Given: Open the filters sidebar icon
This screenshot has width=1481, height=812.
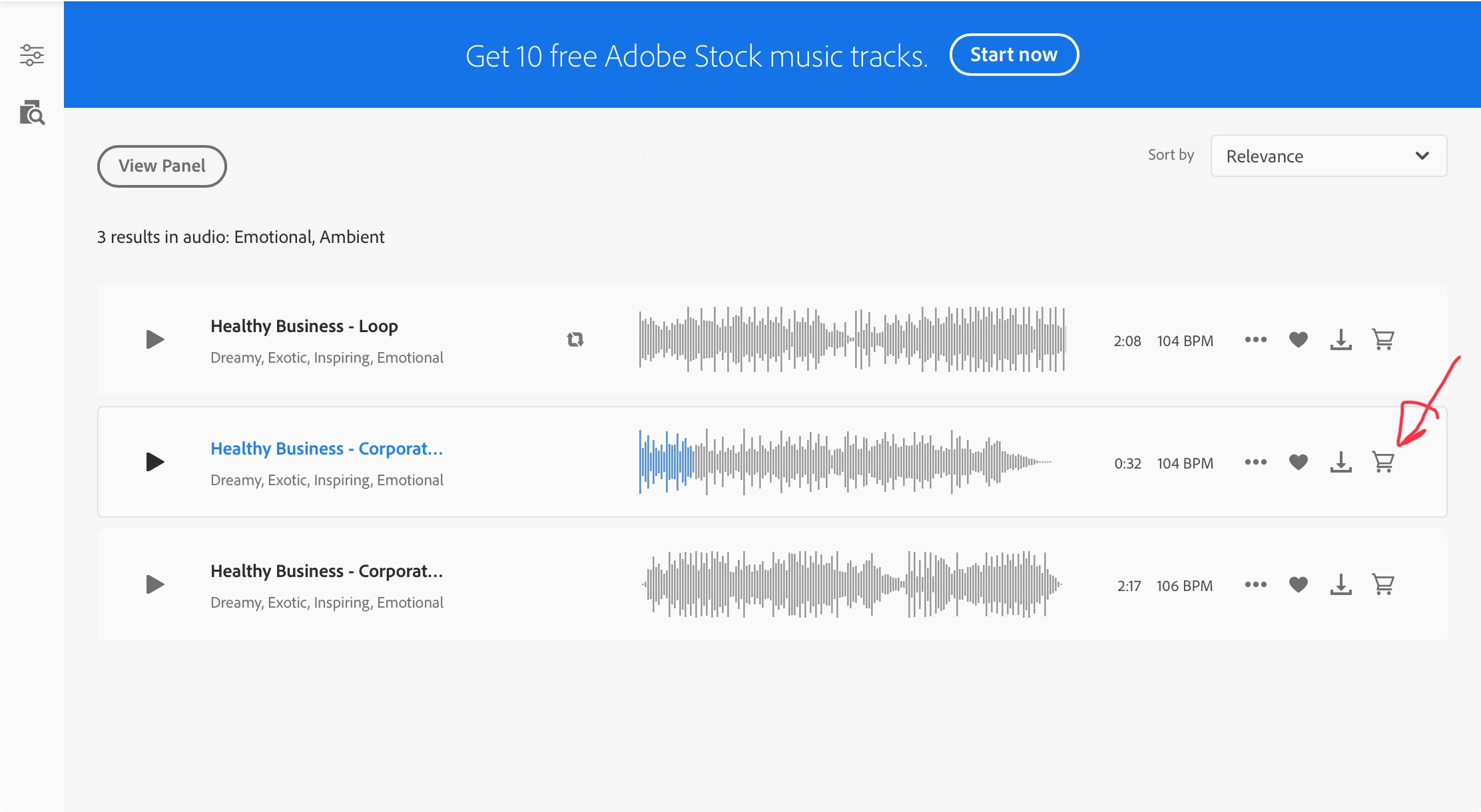Looking at the screenshot, I should coord(31,55).
